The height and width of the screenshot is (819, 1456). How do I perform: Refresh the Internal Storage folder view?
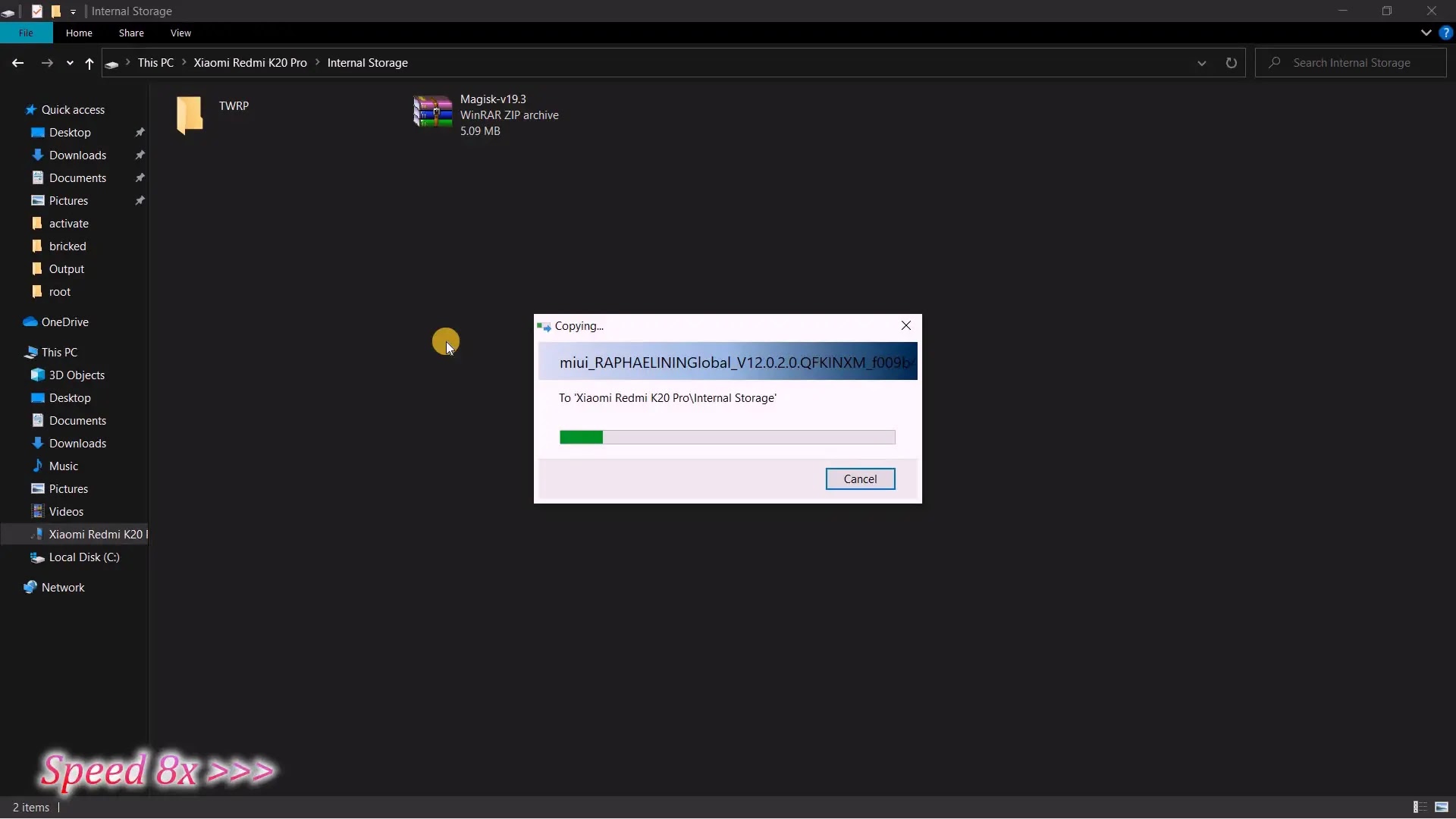1231,63
